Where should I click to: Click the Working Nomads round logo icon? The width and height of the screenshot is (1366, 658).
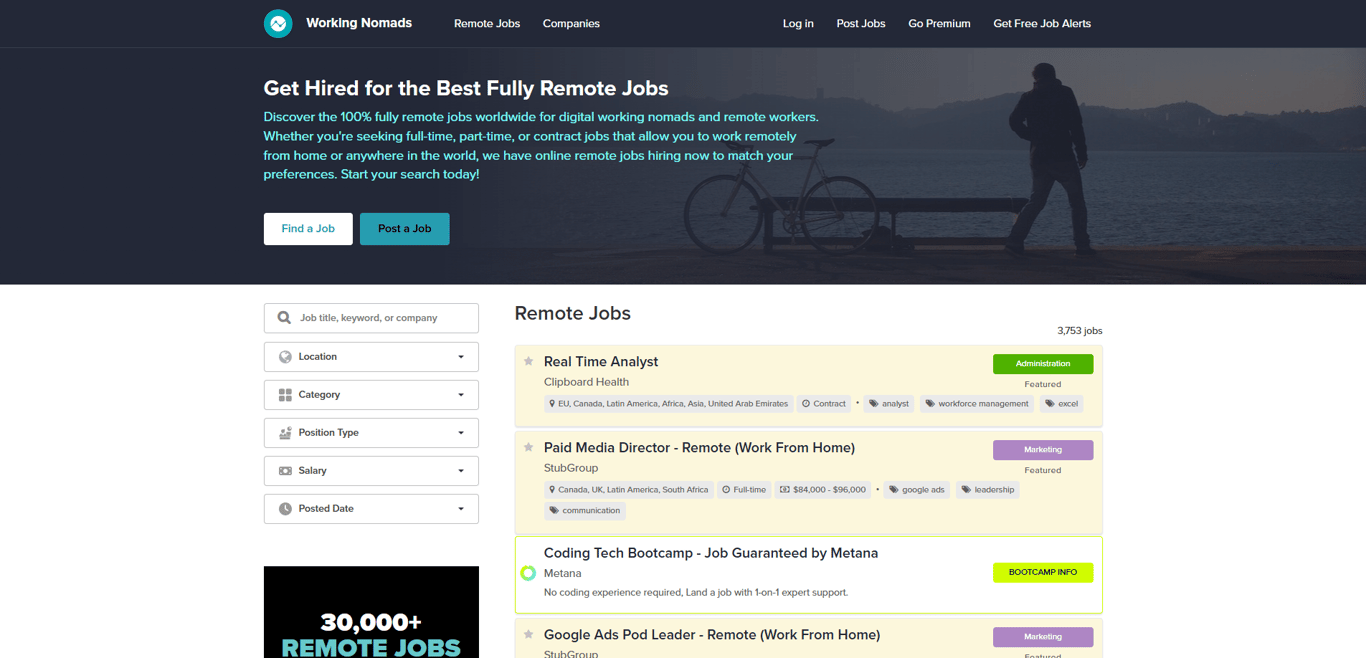click(278, 23)
